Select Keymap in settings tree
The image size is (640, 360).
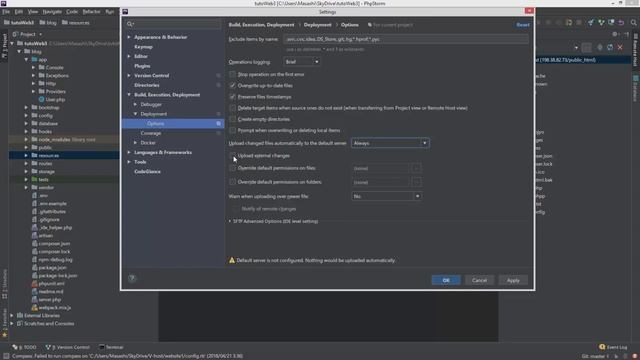pyautogui.click(x=143, y=47)
